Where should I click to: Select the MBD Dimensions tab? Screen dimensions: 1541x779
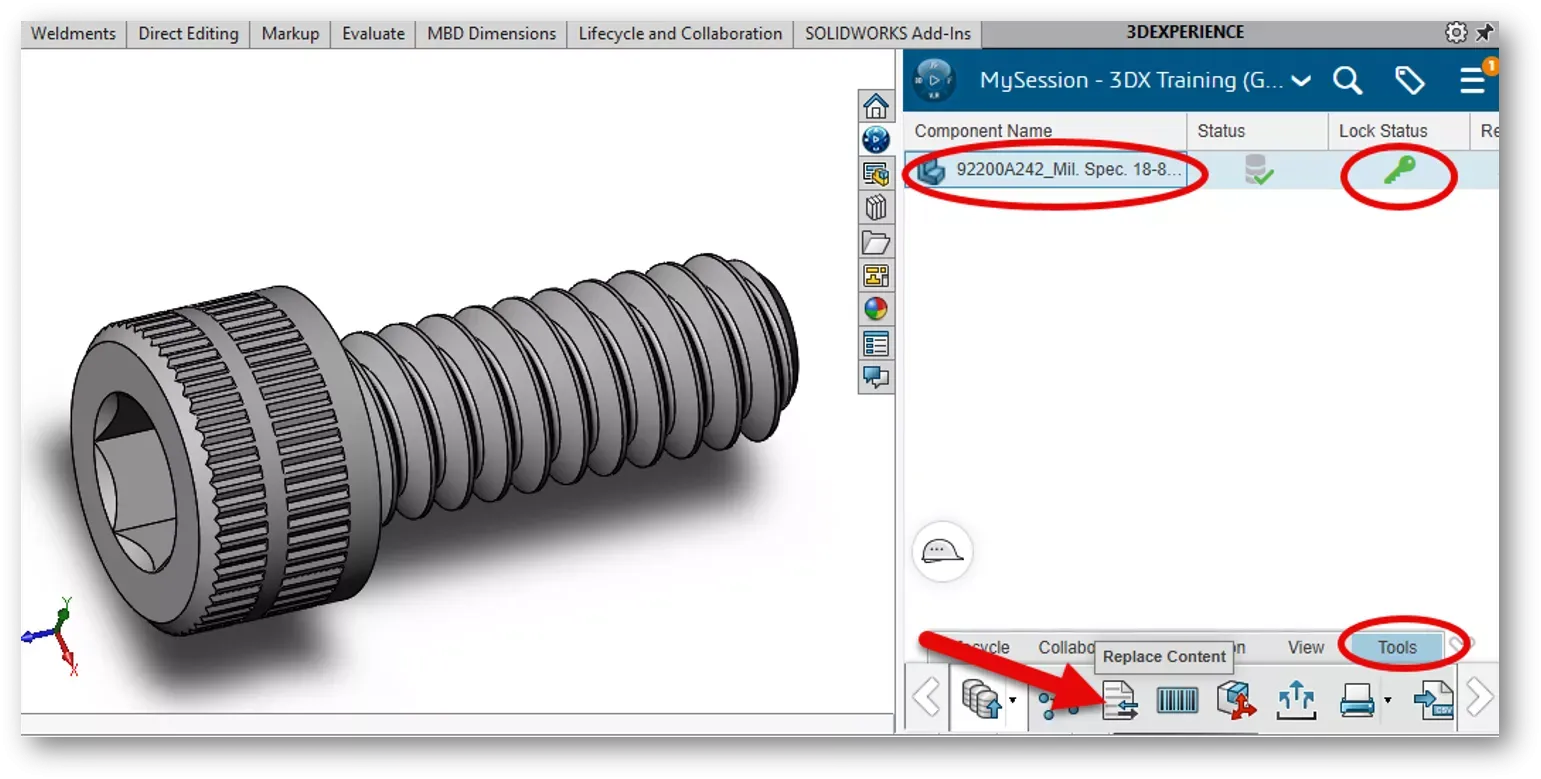pos(491,33)
